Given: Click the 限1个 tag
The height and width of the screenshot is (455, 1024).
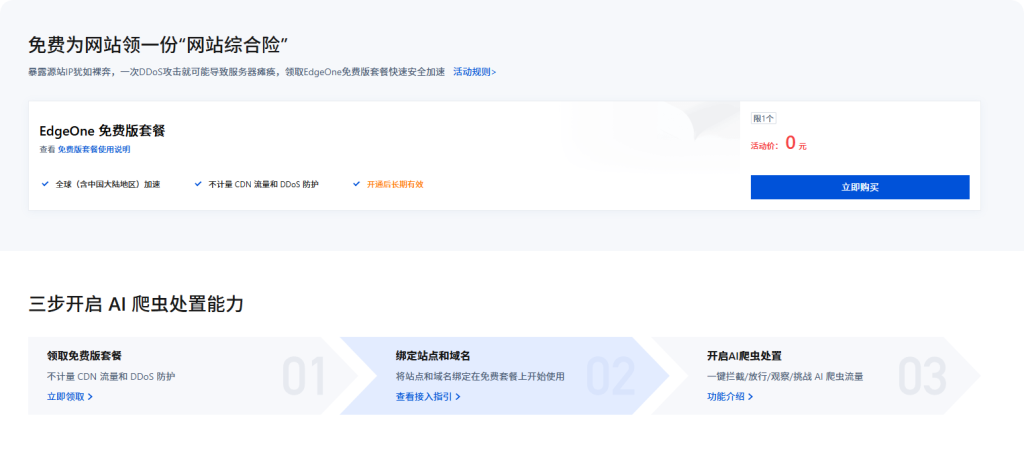Looking at the screenshot, I should click(x=763, y=118).
